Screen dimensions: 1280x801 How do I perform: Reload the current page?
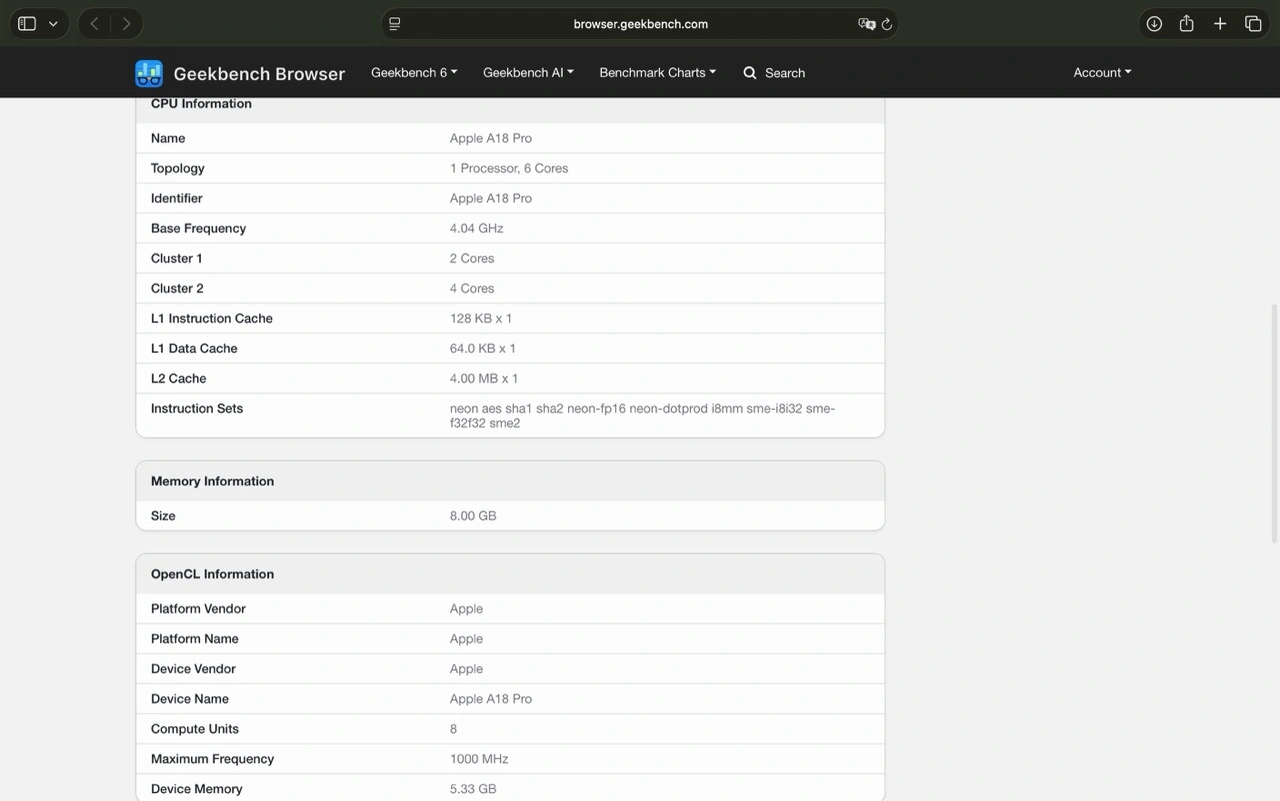886,24
